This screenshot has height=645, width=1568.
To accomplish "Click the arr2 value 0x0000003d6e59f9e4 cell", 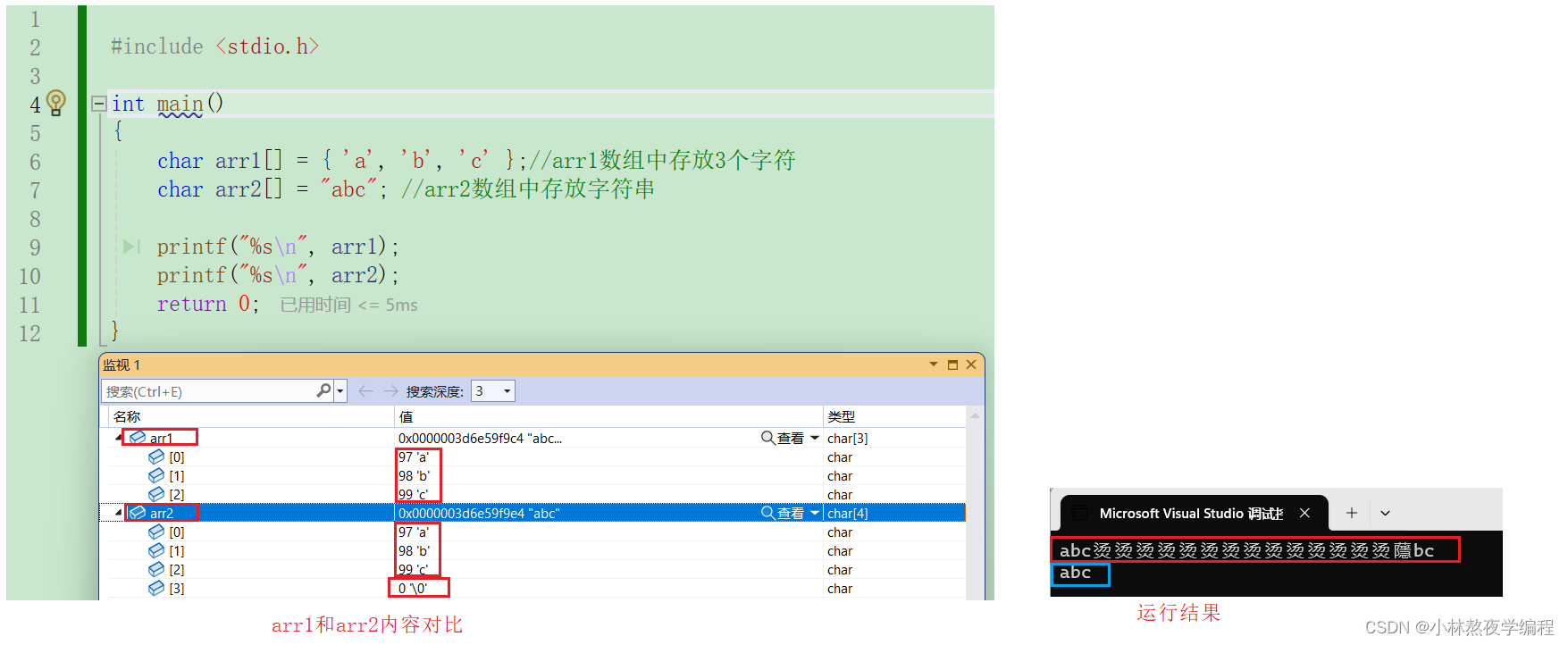I will coord(479,514).
